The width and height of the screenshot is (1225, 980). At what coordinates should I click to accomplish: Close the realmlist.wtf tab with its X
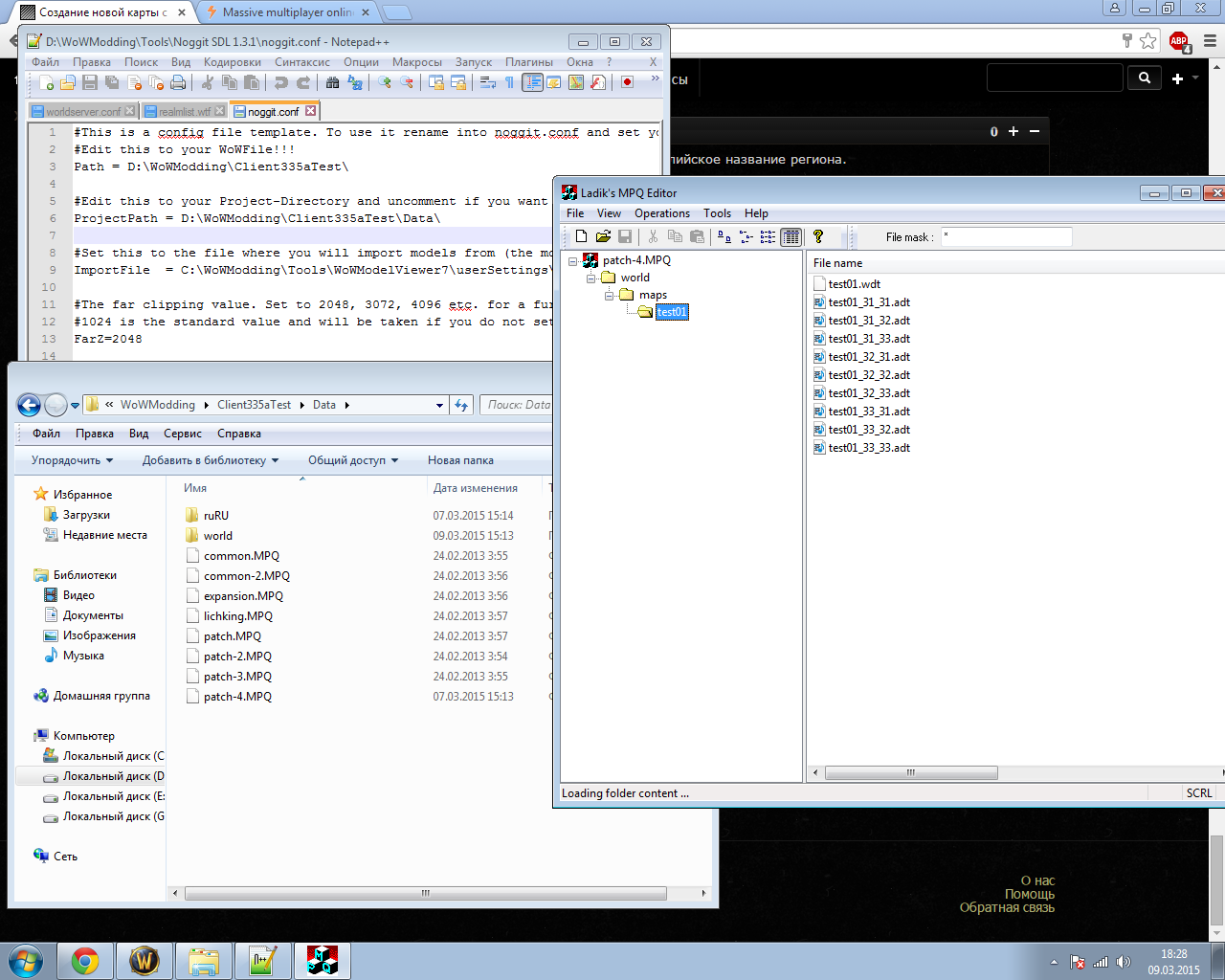point(220,111)
